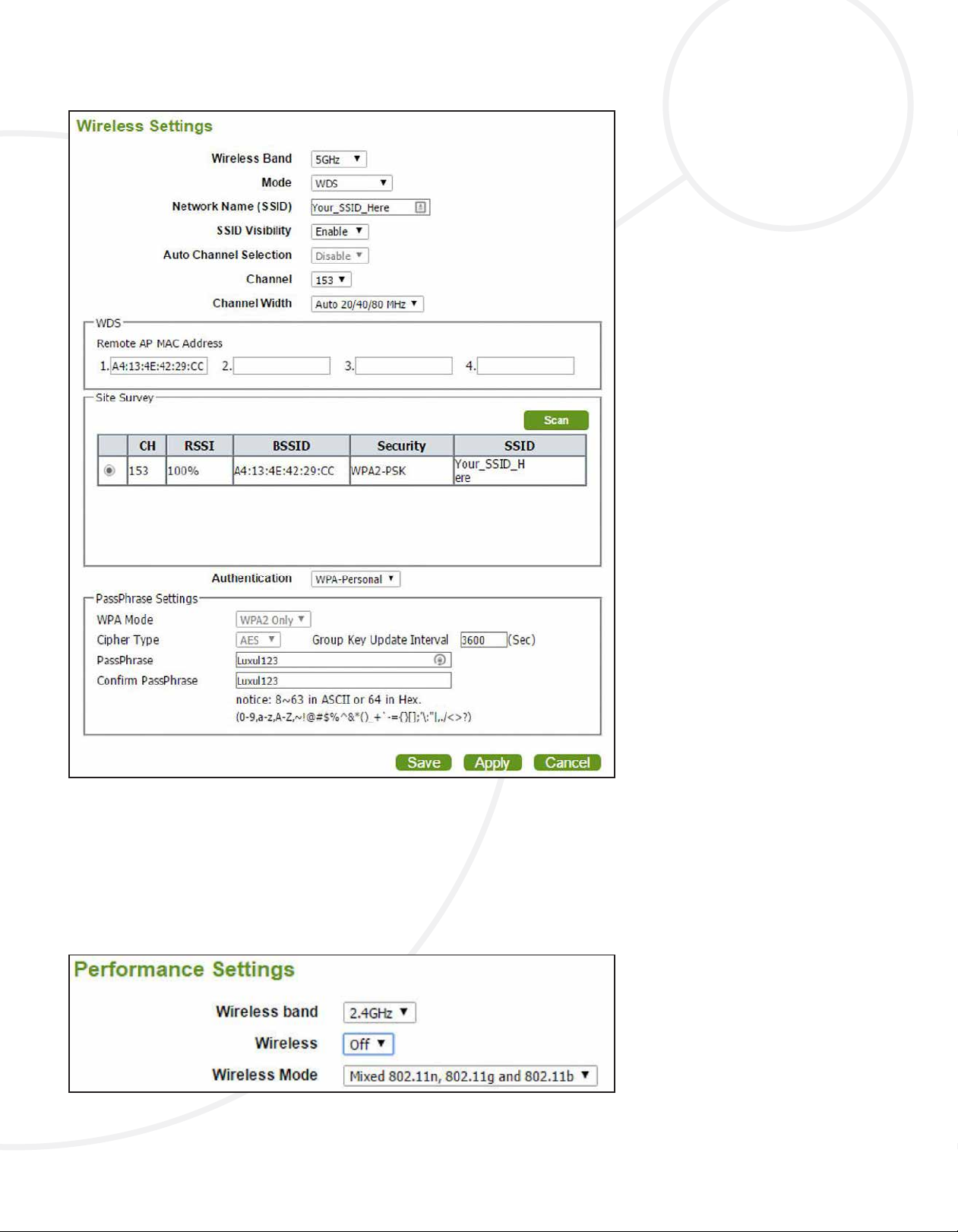
Task: Click the icon inside the PassPhrase field
Action: coord(439,660)
